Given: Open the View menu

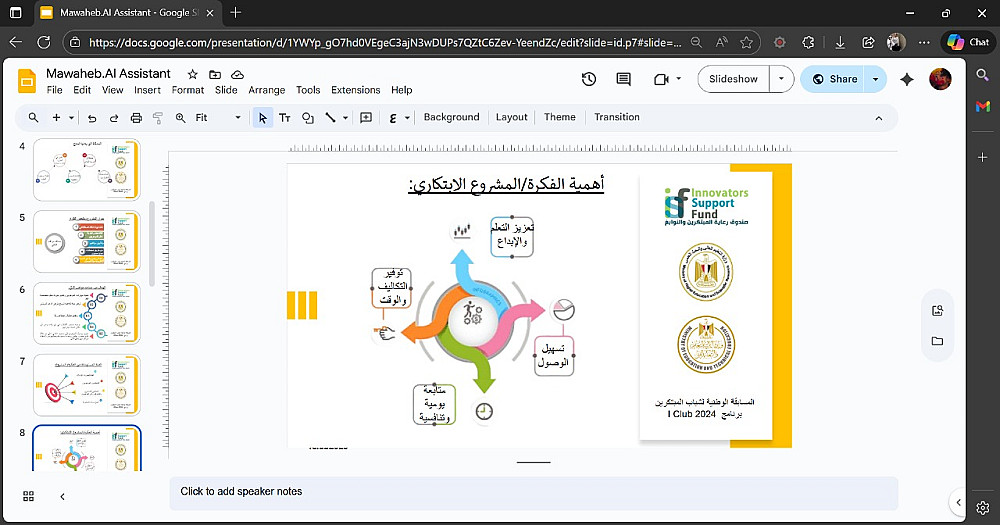Looking at the screenshot, I should click(x=112, y=90).
